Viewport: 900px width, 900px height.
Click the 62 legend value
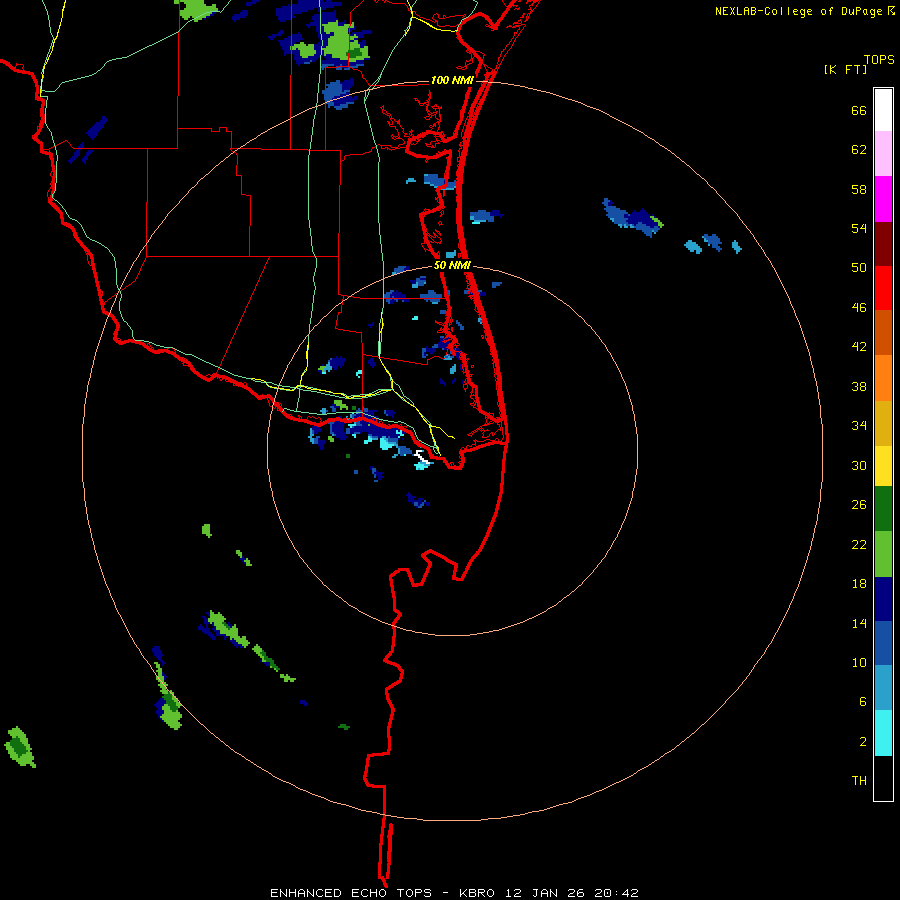[x=859, y=150]
